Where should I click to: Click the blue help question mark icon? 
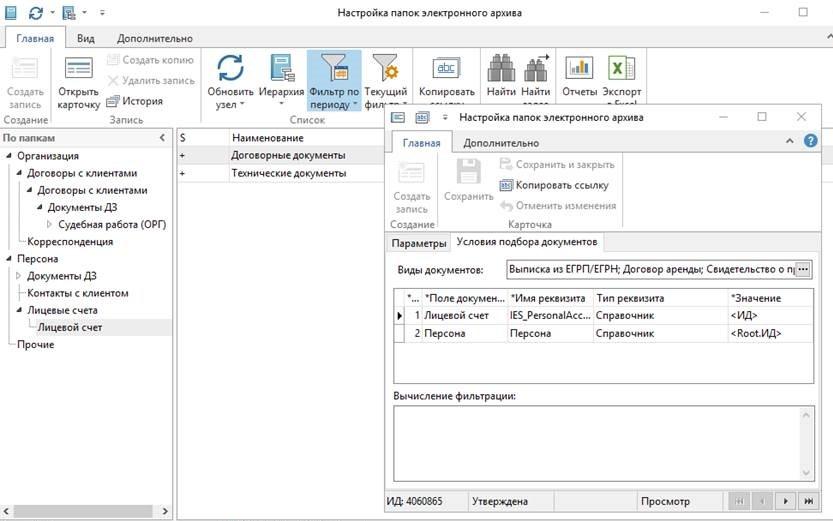pos(810,141)
